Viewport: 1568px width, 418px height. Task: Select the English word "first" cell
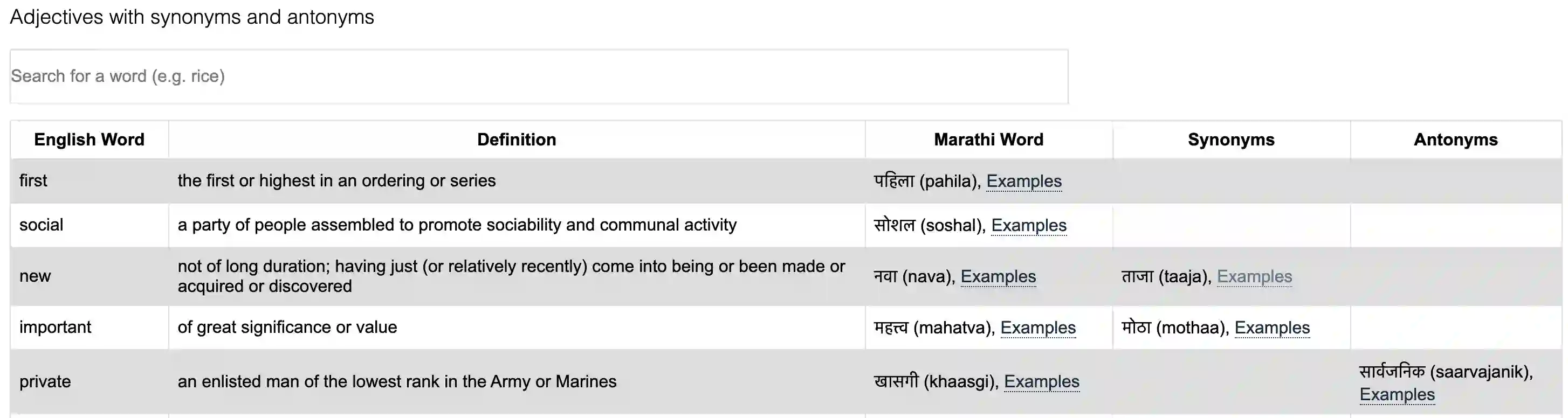click(33, 180)
